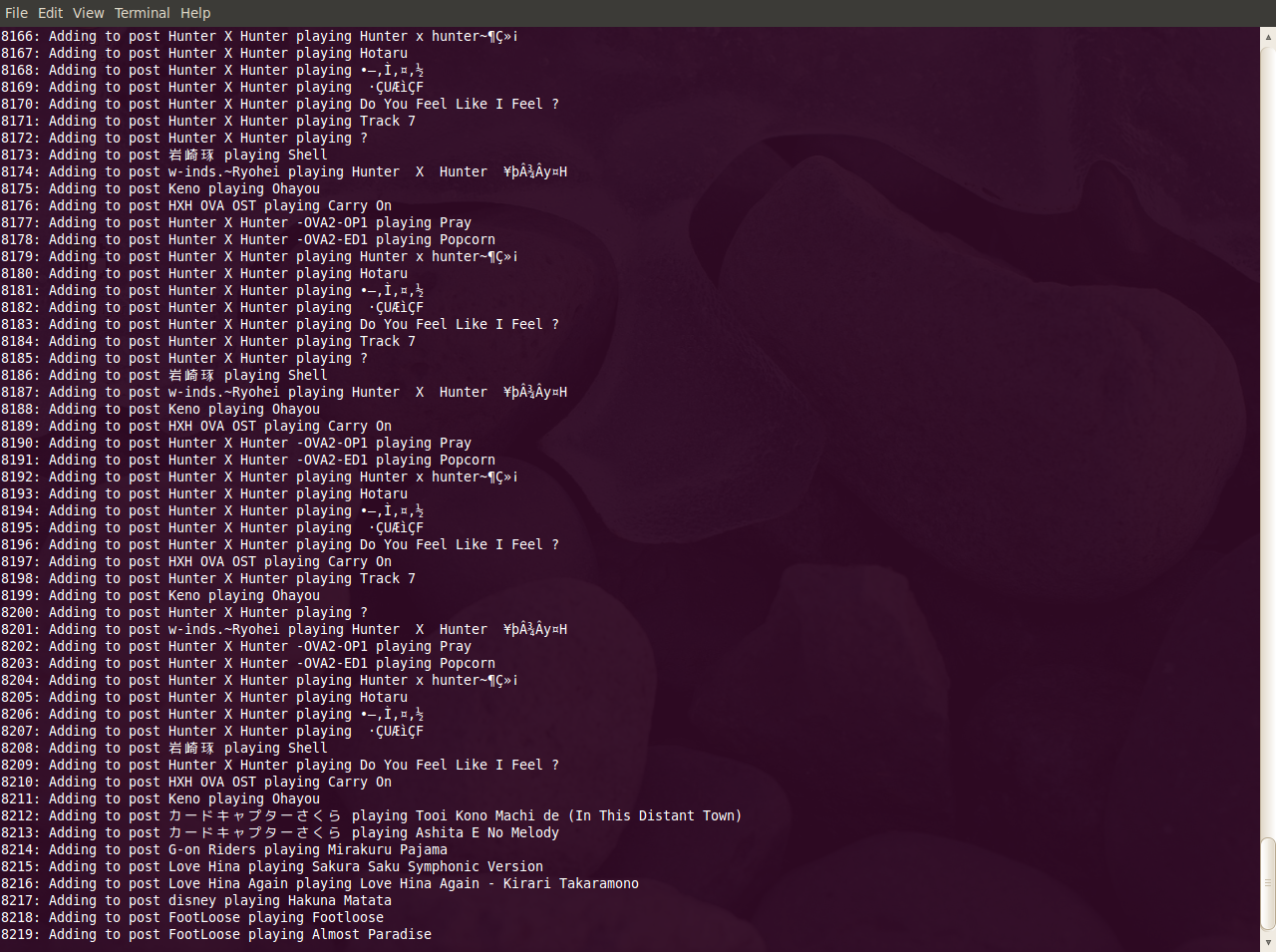
Task: Click line 8218 'FootLoose playing Footloose'
Action: point(276,918)
